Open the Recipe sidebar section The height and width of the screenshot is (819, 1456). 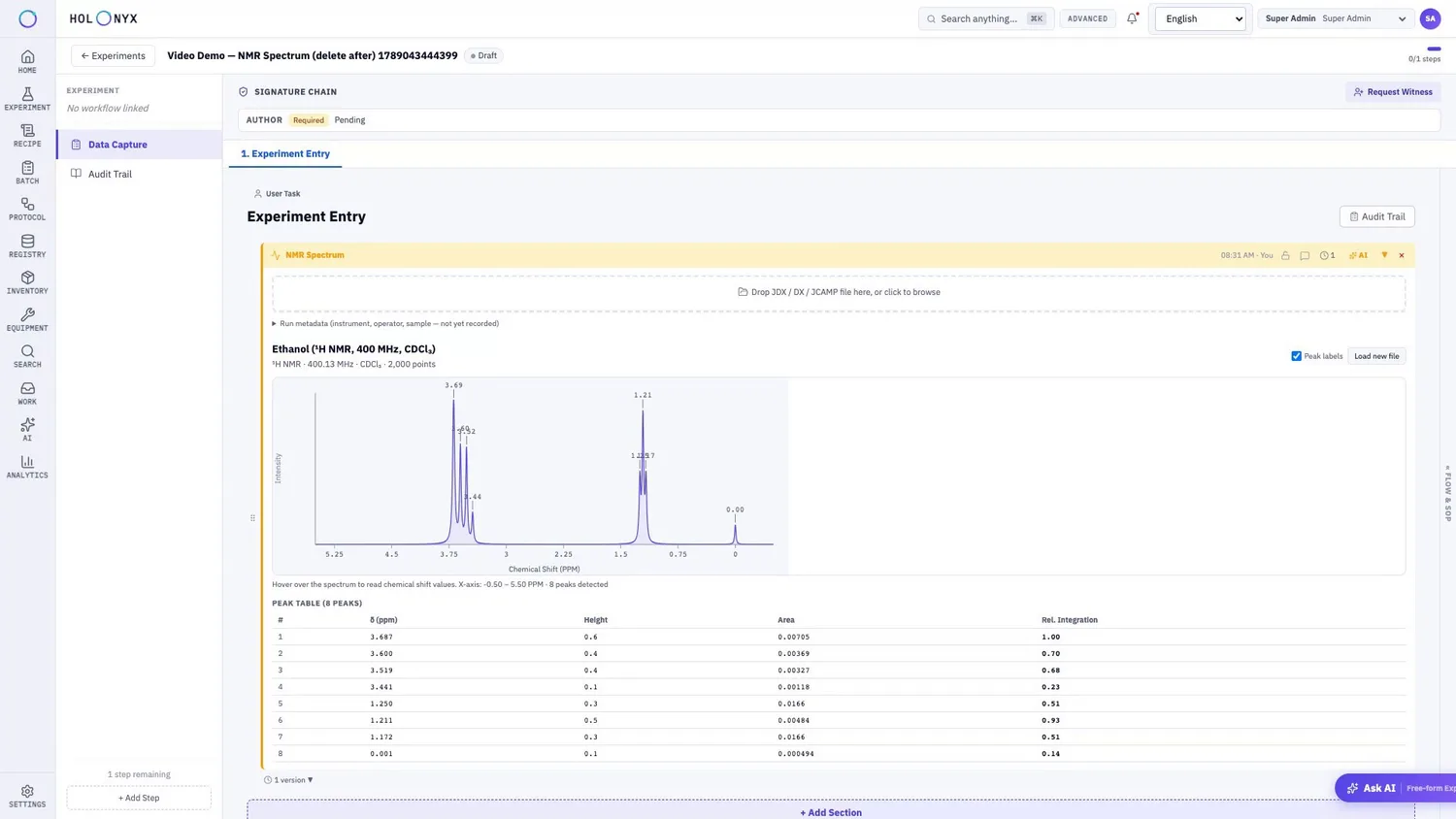[x=27, y=136]
